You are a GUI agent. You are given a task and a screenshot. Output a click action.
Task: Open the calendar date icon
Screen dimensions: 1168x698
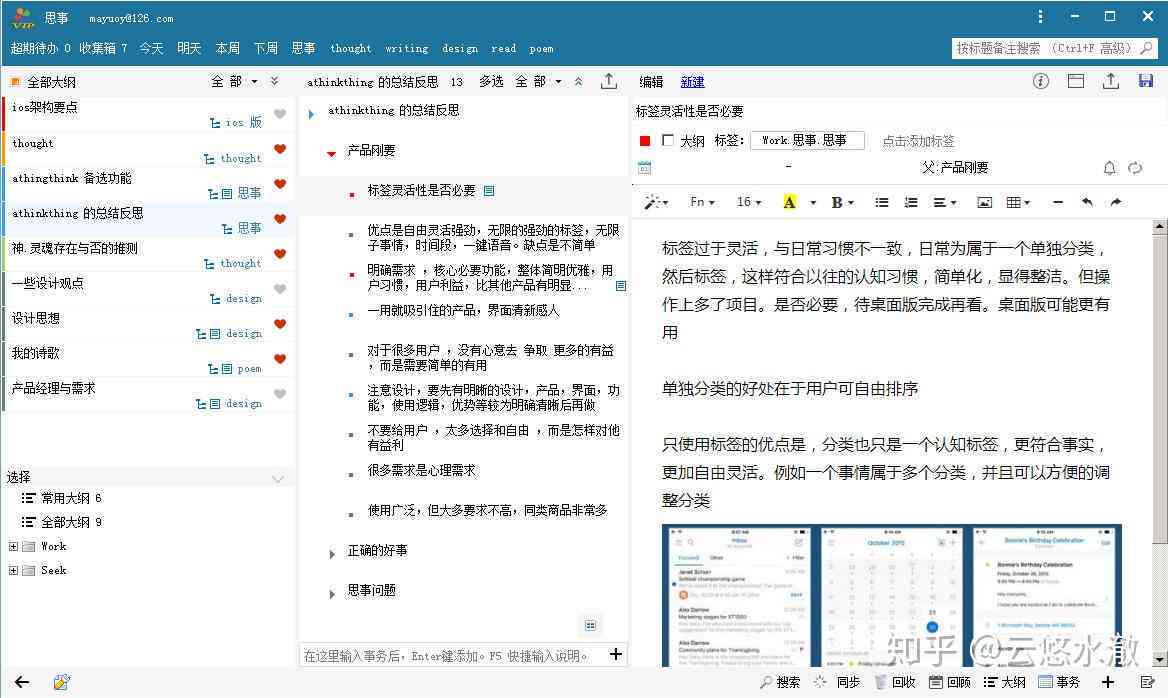644,168
